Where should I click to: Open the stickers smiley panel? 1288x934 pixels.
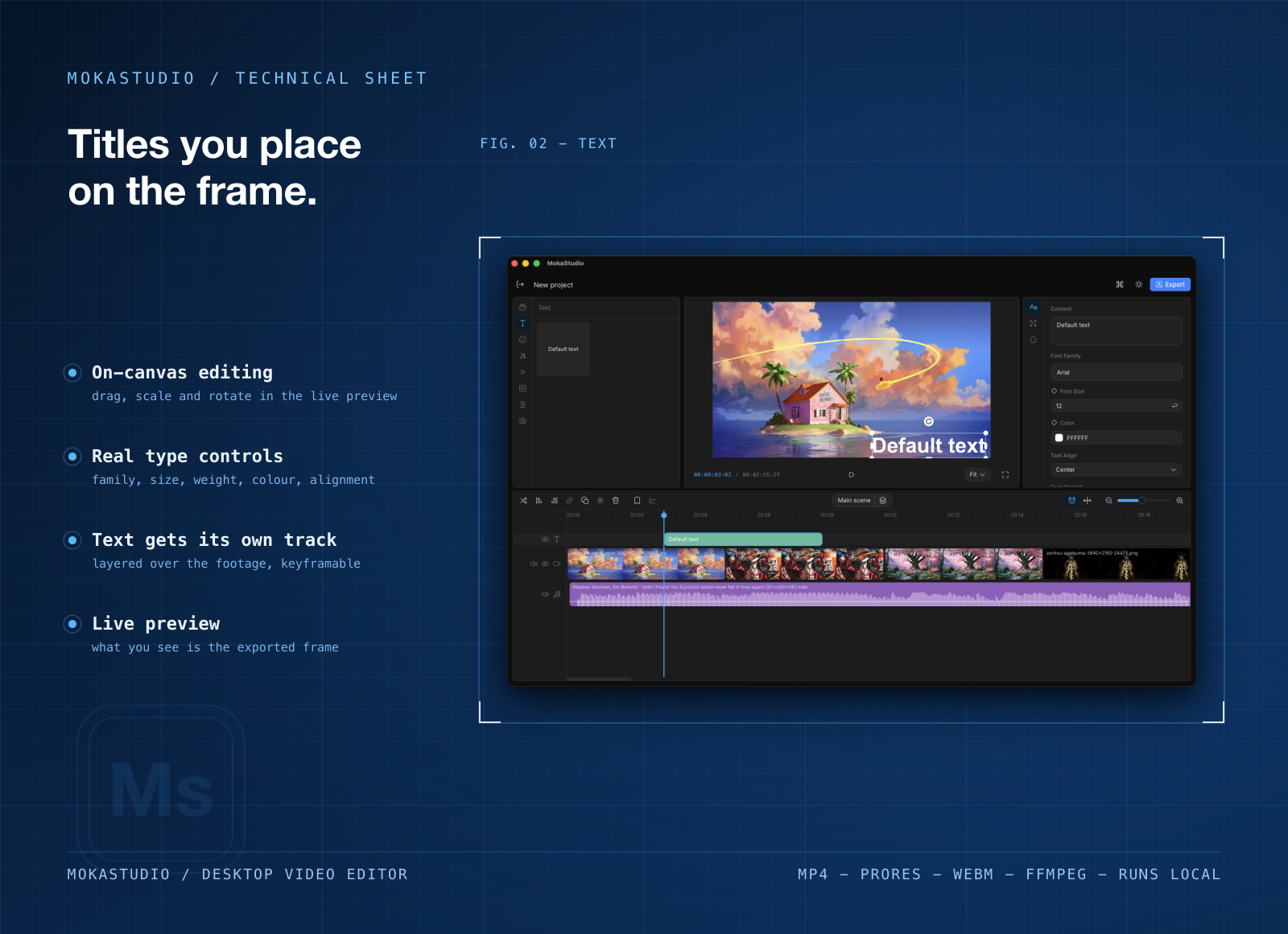[522, 340]
